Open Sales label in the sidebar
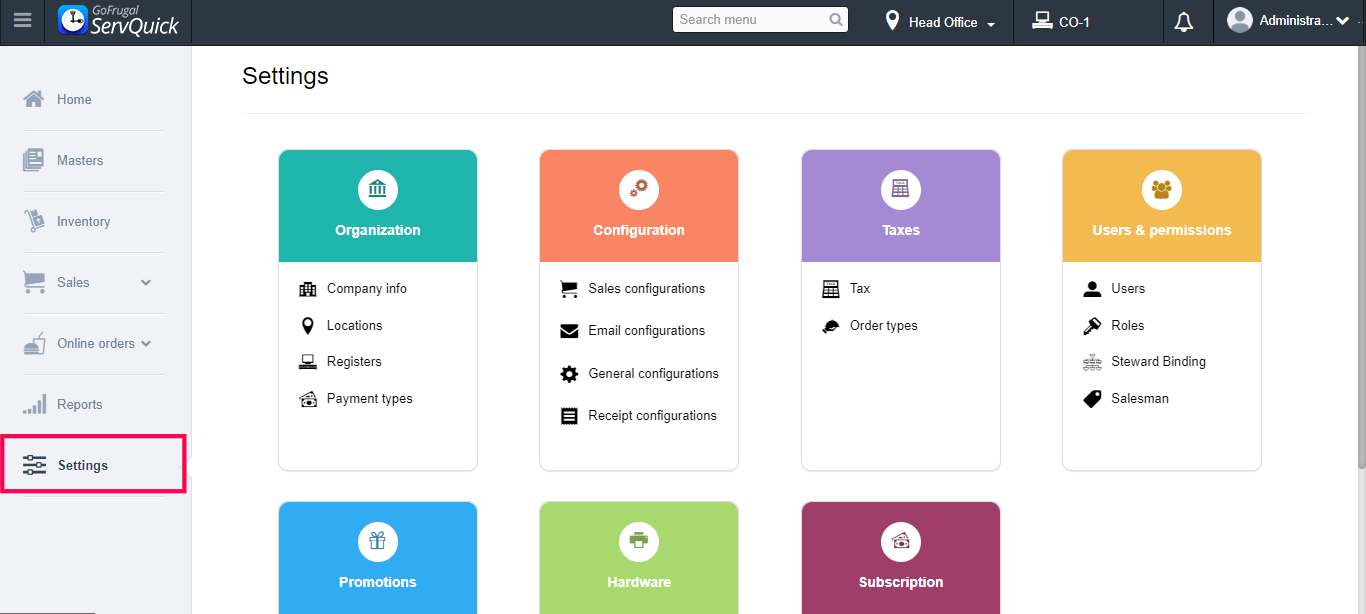 73,282
